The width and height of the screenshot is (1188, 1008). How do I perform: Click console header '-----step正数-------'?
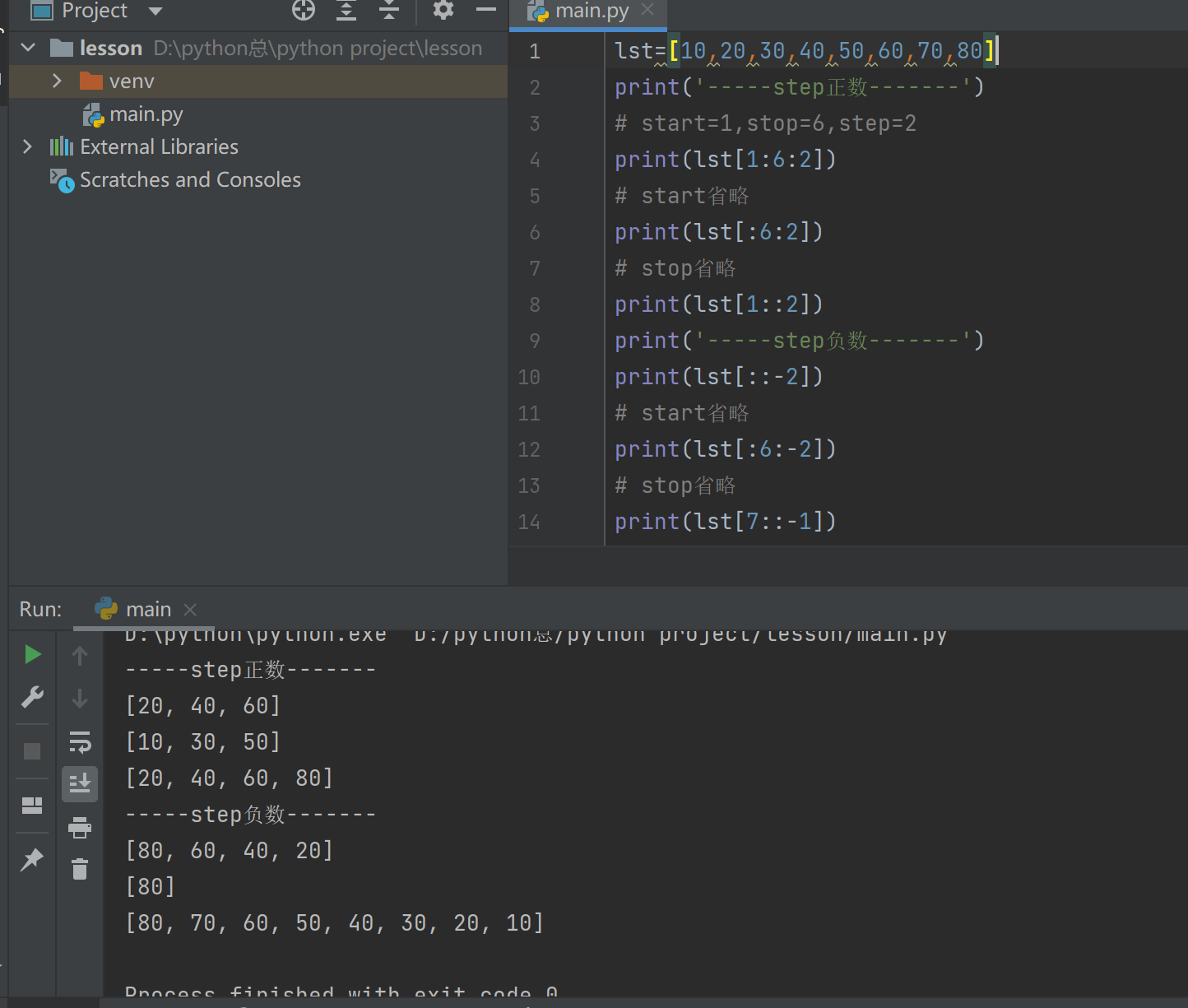[x=251, y=670]
